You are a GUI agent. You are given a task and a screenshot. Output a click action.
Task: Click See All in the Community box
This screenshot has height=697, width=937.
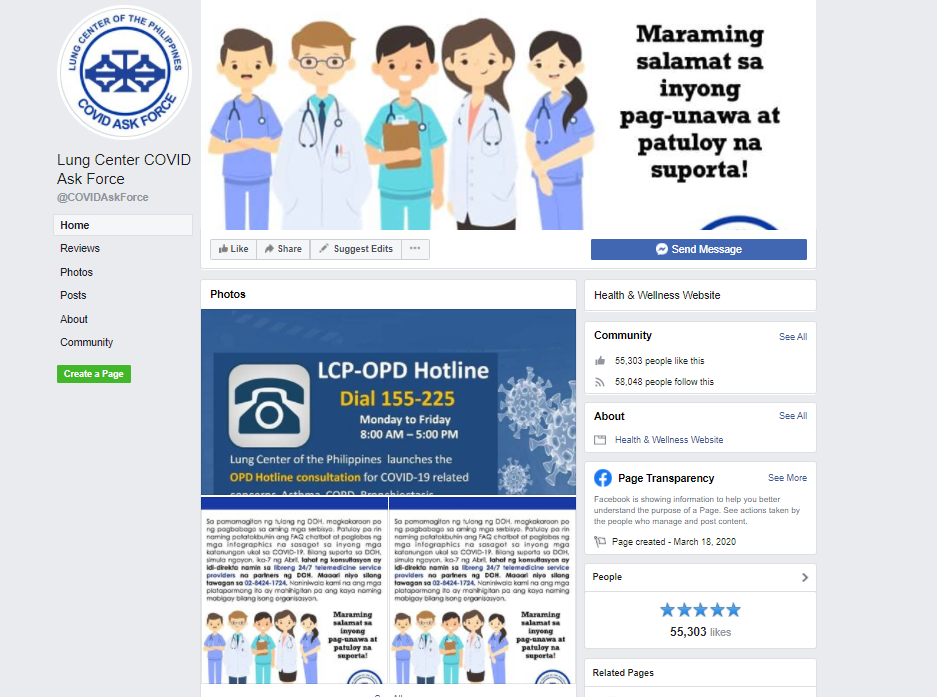[x=792, y=337]
